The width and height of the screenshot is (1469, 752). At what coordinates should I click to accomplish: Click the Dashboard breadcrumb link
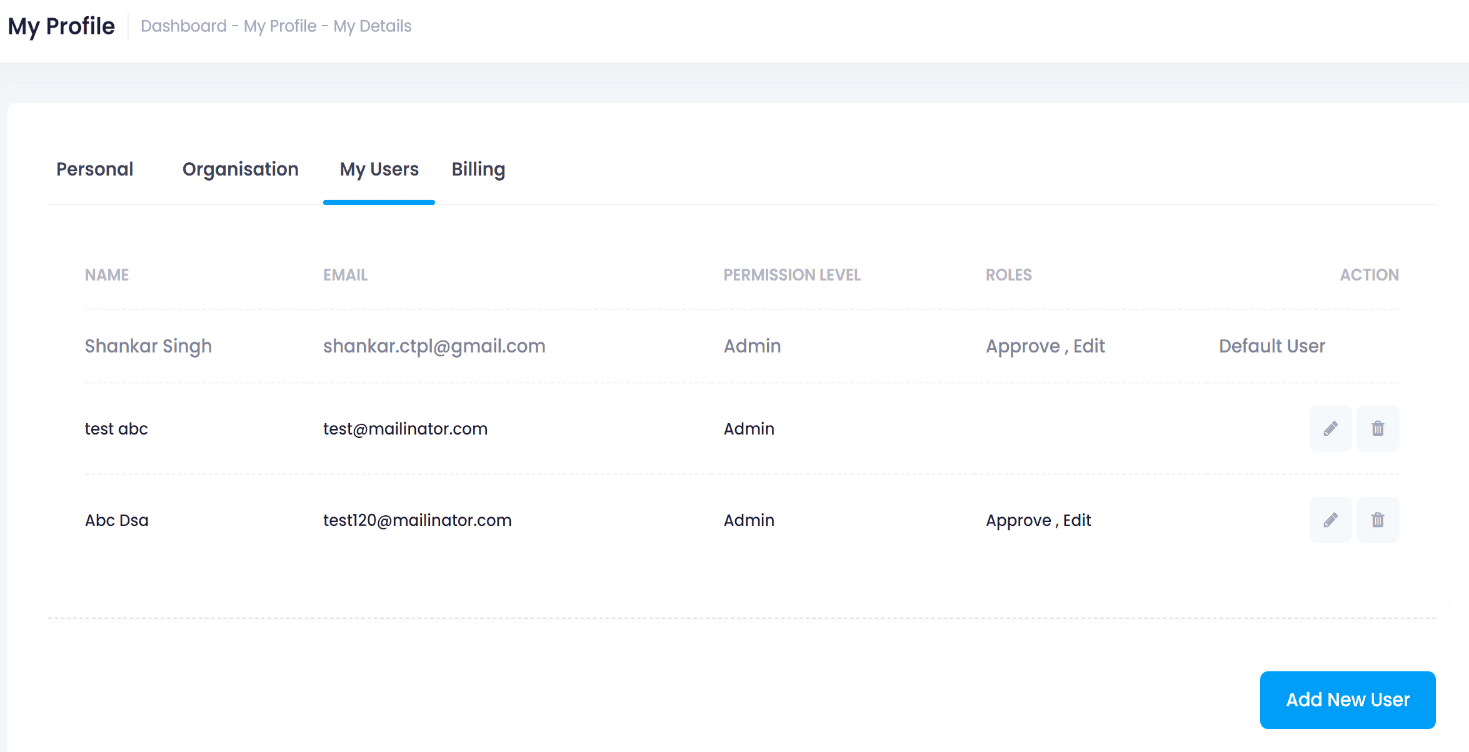pyautogui.click(x=184, y=26)
